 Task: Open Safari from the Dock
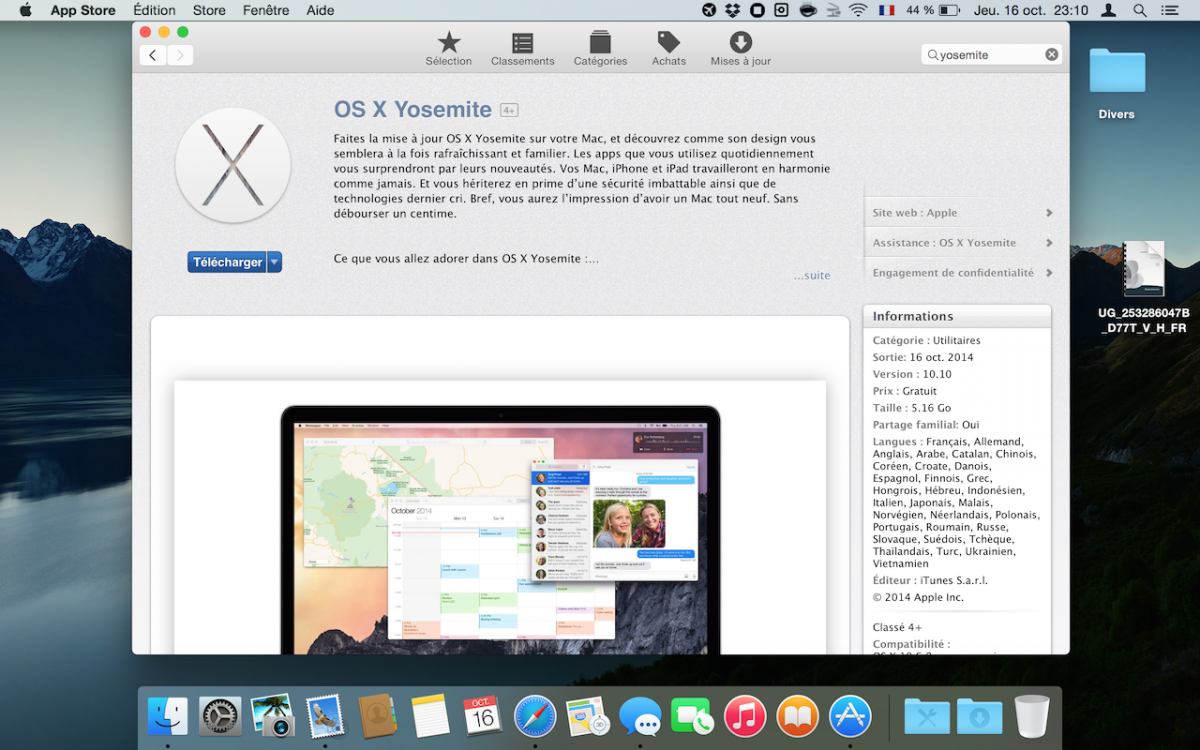pos(535,716)
